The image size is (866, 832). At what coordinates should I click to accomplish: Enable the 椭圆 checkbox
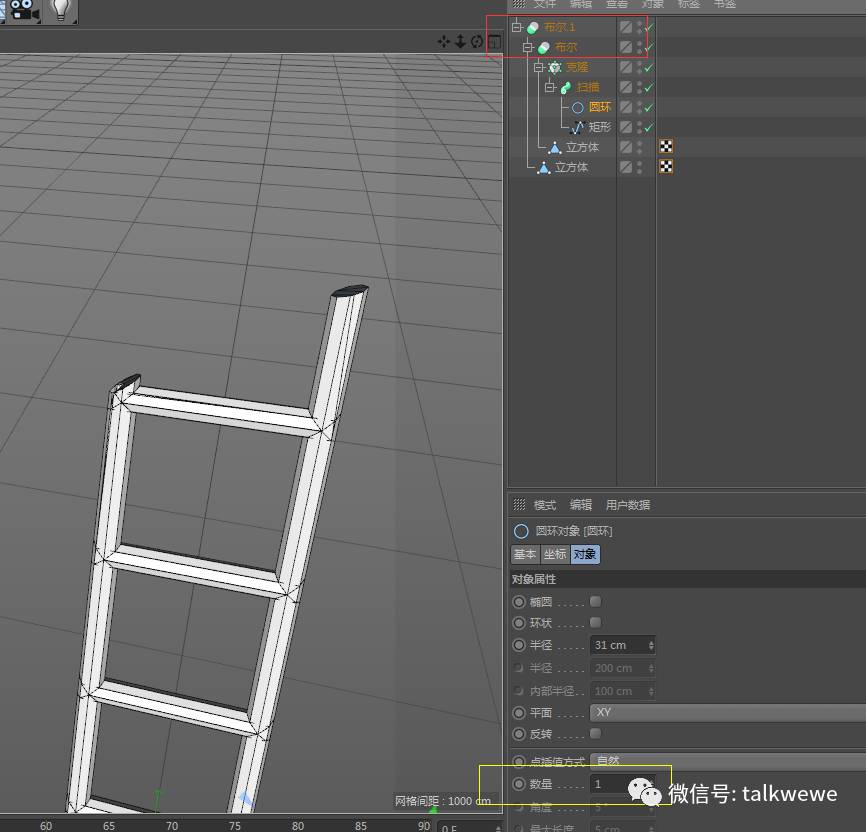(x=595, y=601)
